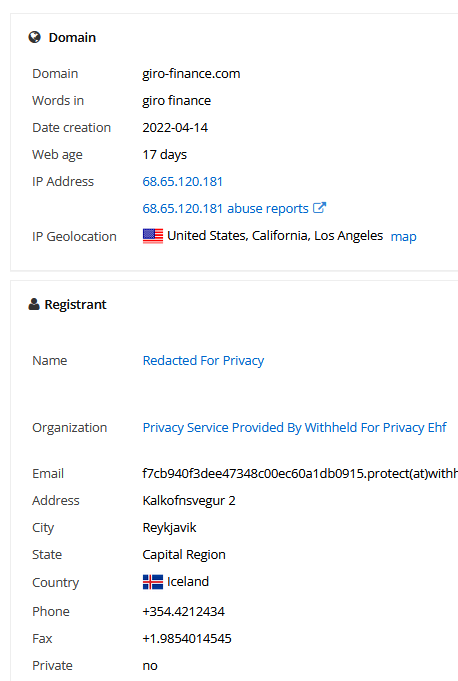Click the Kalkofnsvegur 2 address text
The width and height of the screenshot is (458, 681).
pos(189,501)
